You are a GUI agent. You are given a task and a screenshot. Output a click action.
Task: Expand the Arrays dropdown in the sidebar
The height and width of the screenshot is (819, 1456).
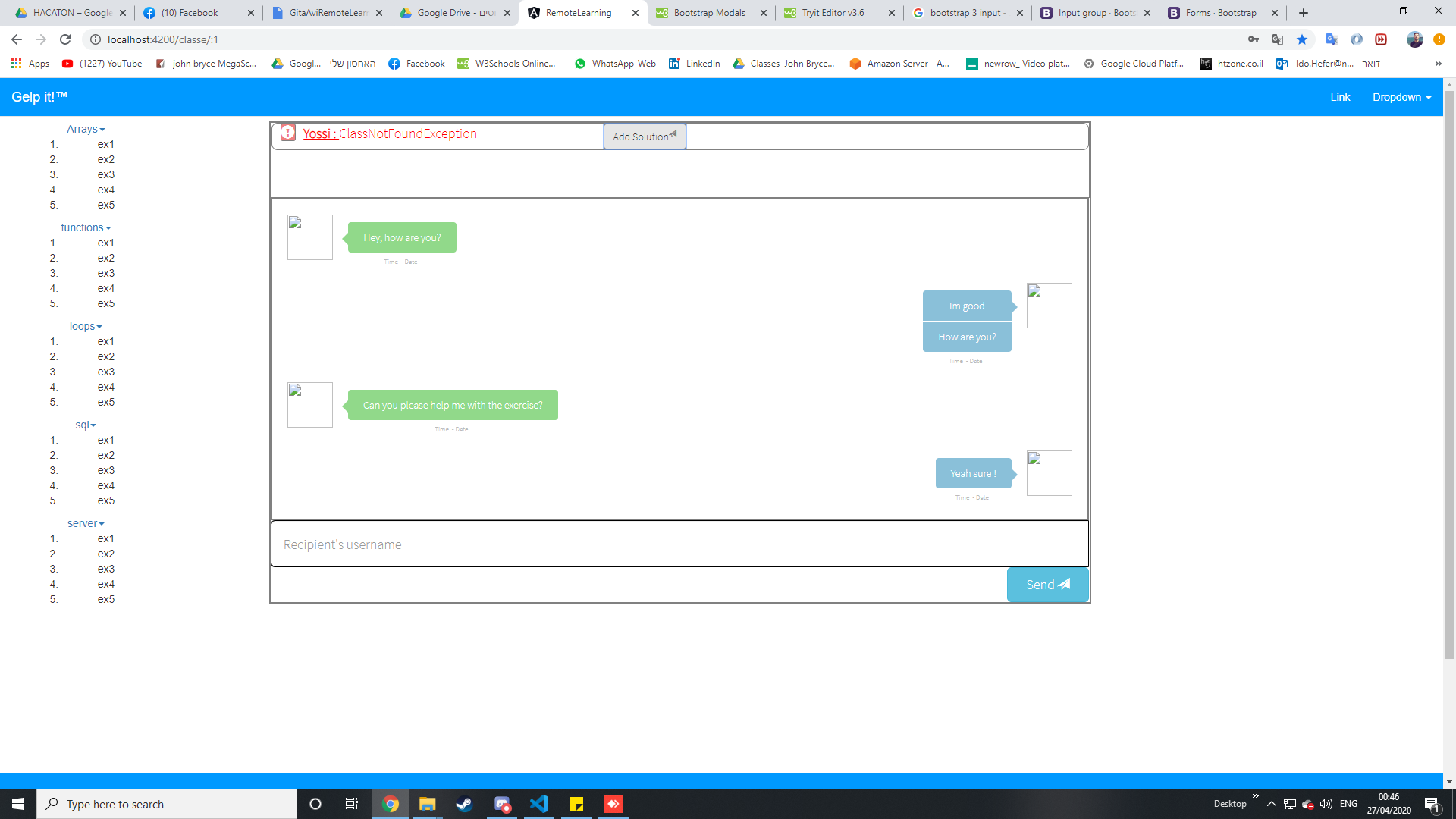[x=86, y=129]
